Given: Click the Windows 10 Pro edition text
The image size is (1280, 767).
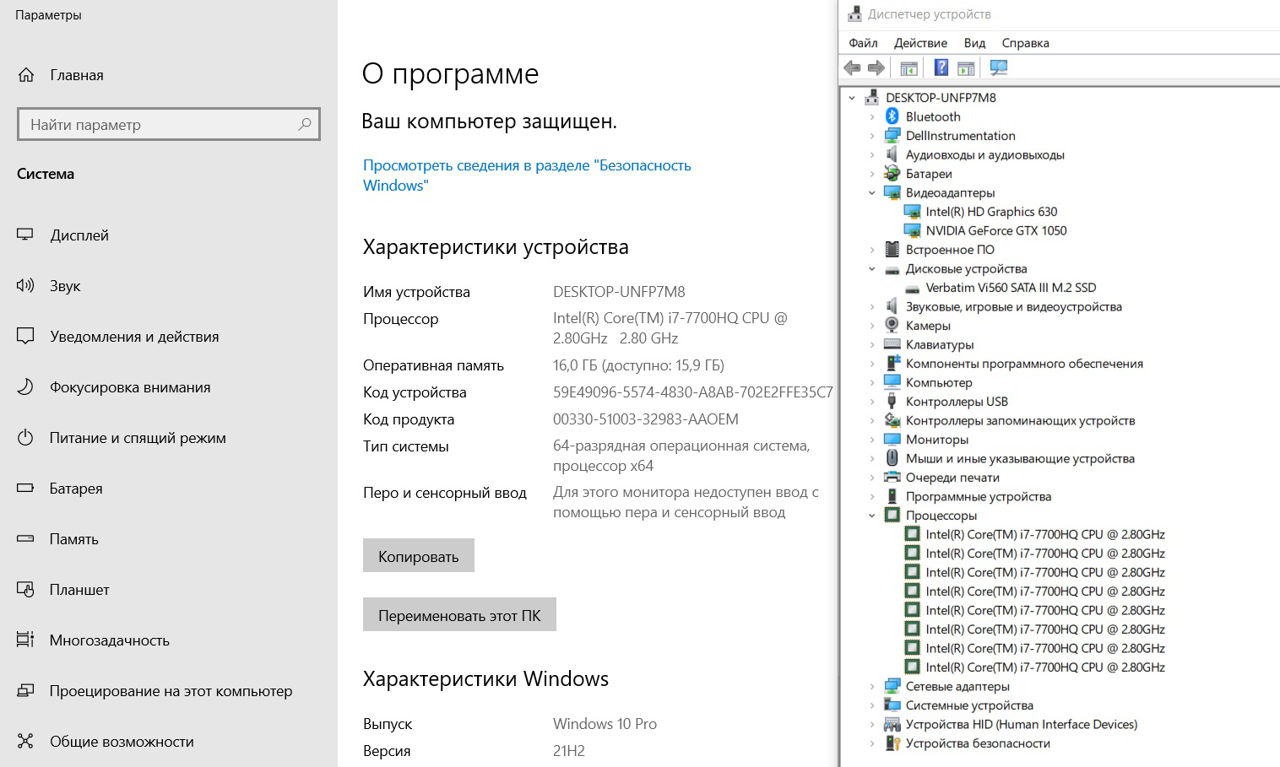Looking at the screenshot, I should (x=605, y=724).
